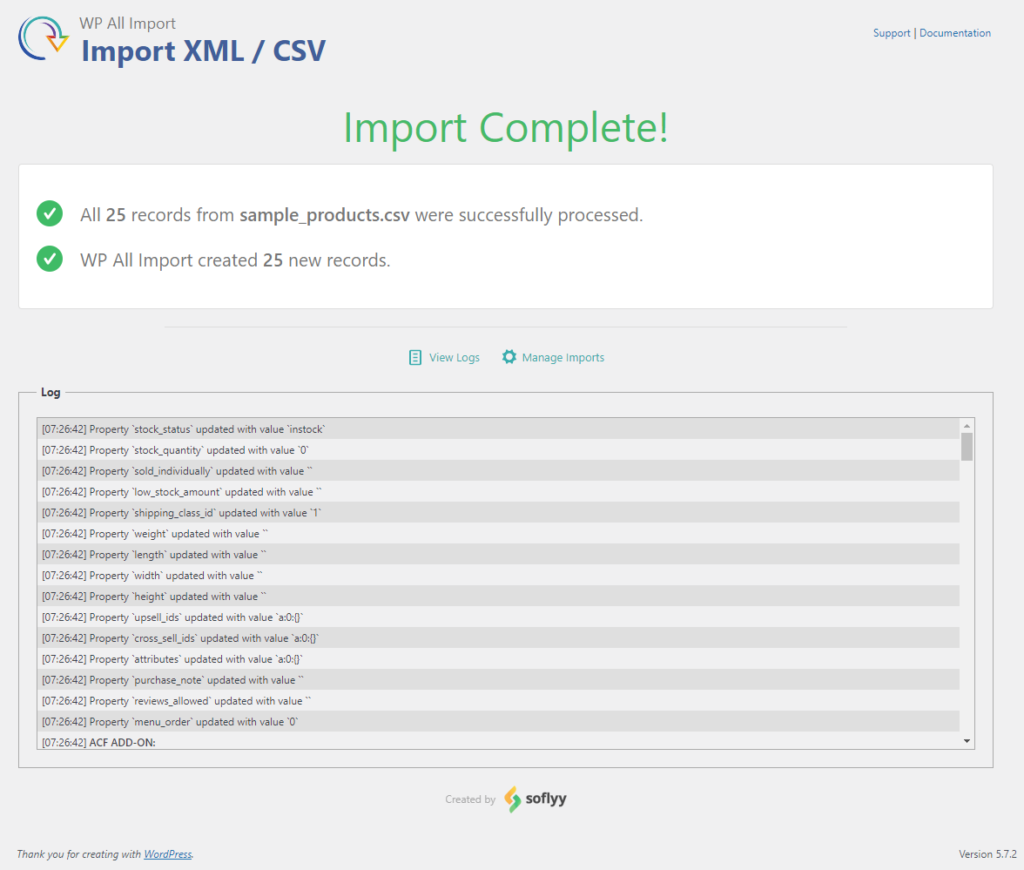The width and height of the screenshot is (1024, 870).
Task: Follow the WordPress link in the footer
Action: click(x=167, y=854)
